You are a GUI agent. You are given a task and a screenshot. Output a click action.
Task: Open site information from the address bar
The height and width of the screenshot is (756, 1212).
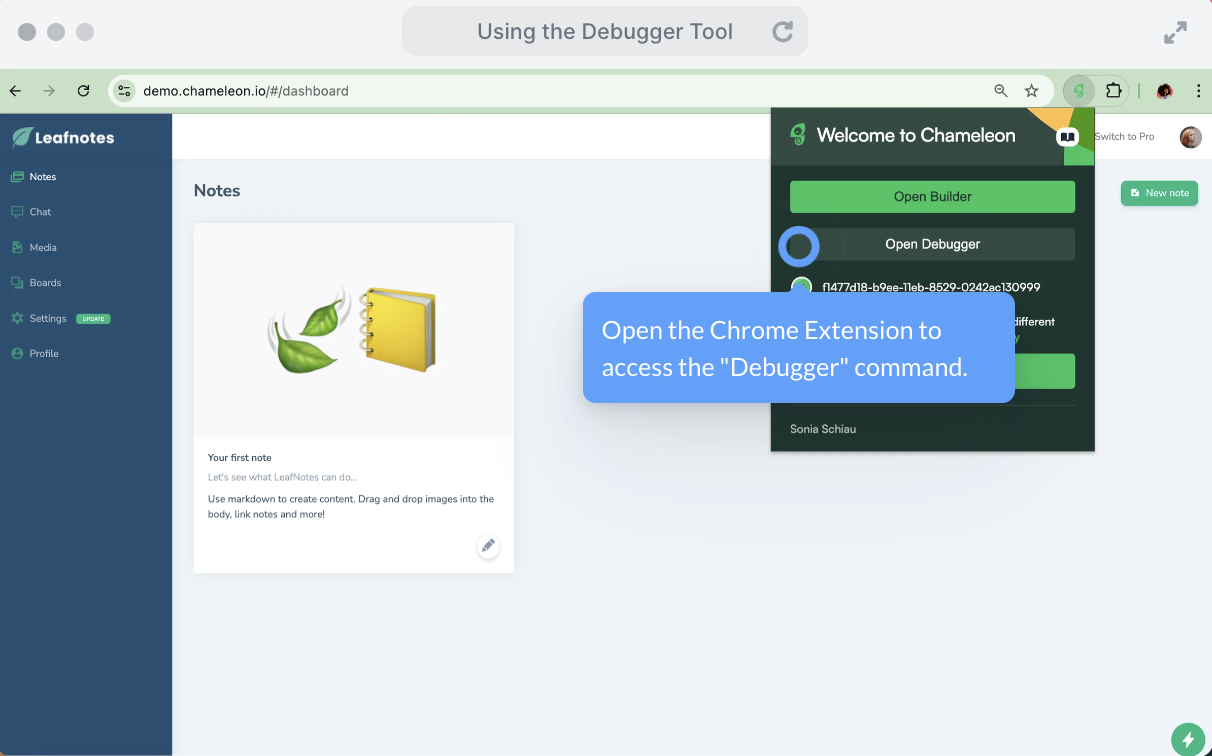[x=124, y=90]
